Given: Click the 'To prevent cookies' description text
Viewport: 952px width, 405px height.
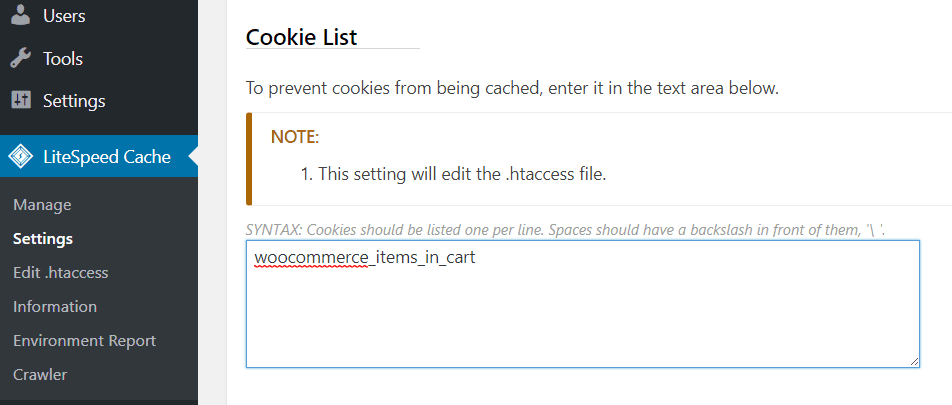Looking at the screenshot, I should click(x=512, y=88).
